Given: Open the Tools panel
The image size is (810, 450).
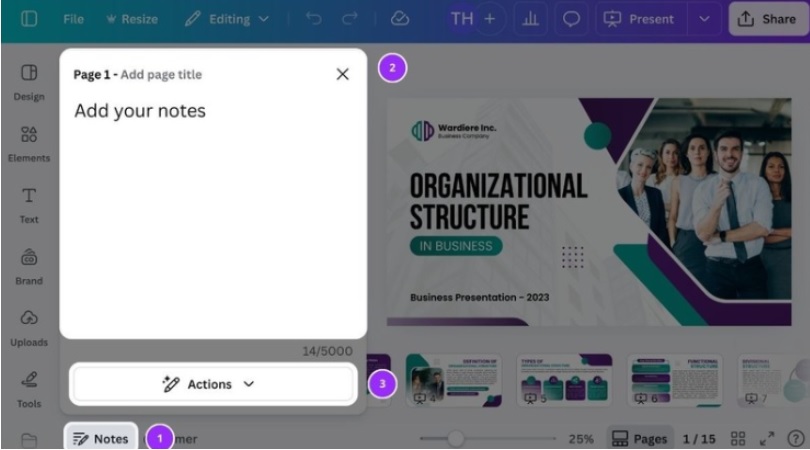Looking at the screenshot, I should tap(29, 390).
